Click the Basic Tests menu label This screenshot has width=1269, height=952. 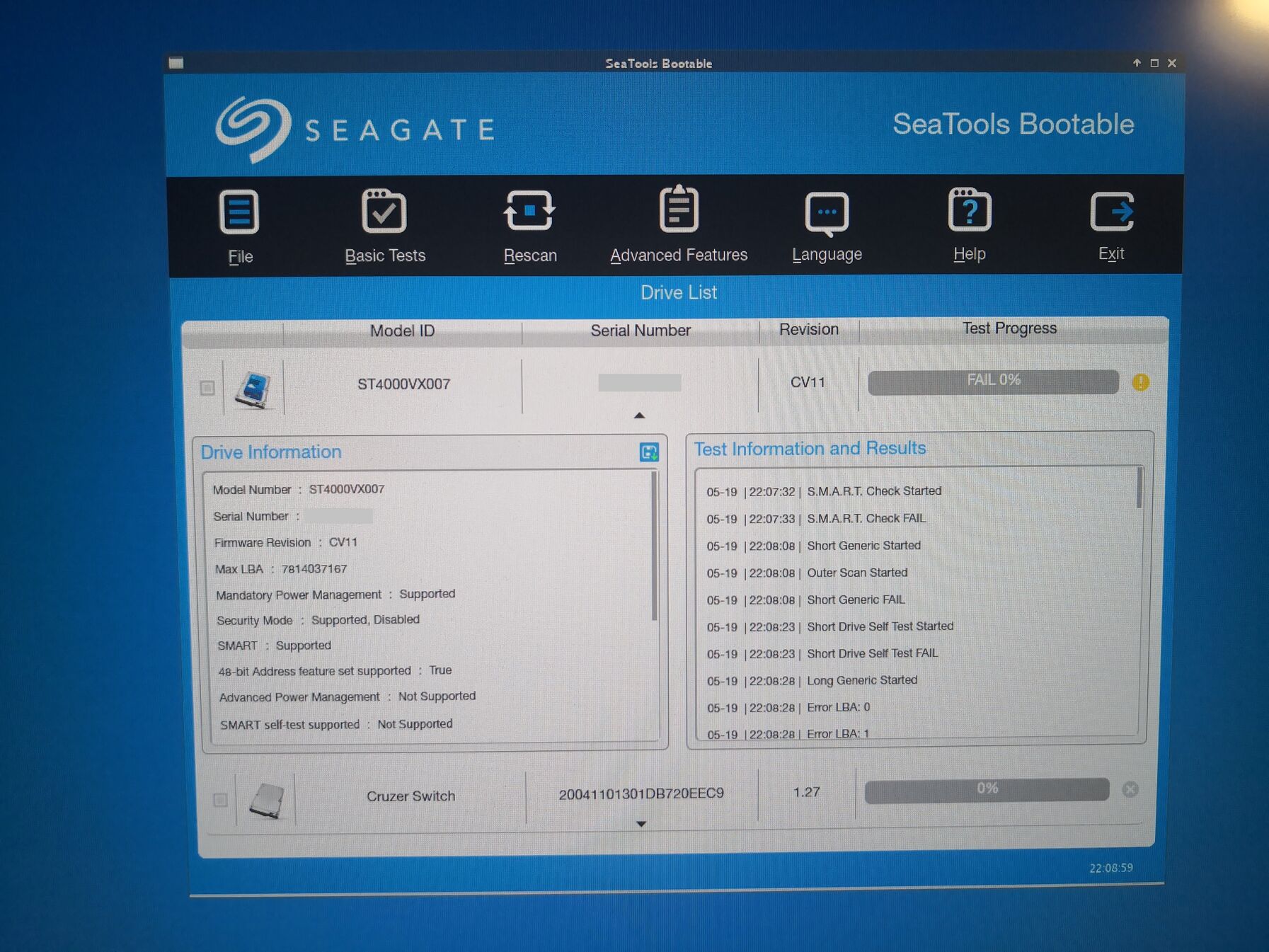(x=385, y=256)
